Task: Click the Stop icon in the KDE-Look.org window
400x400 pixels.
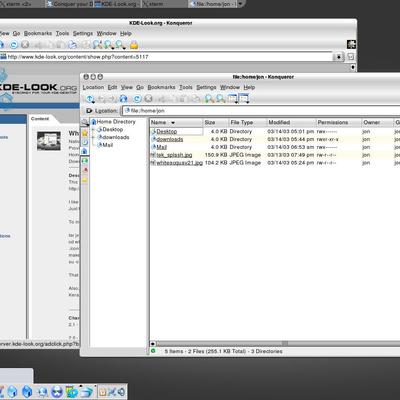Action: [x=25, y=44]
